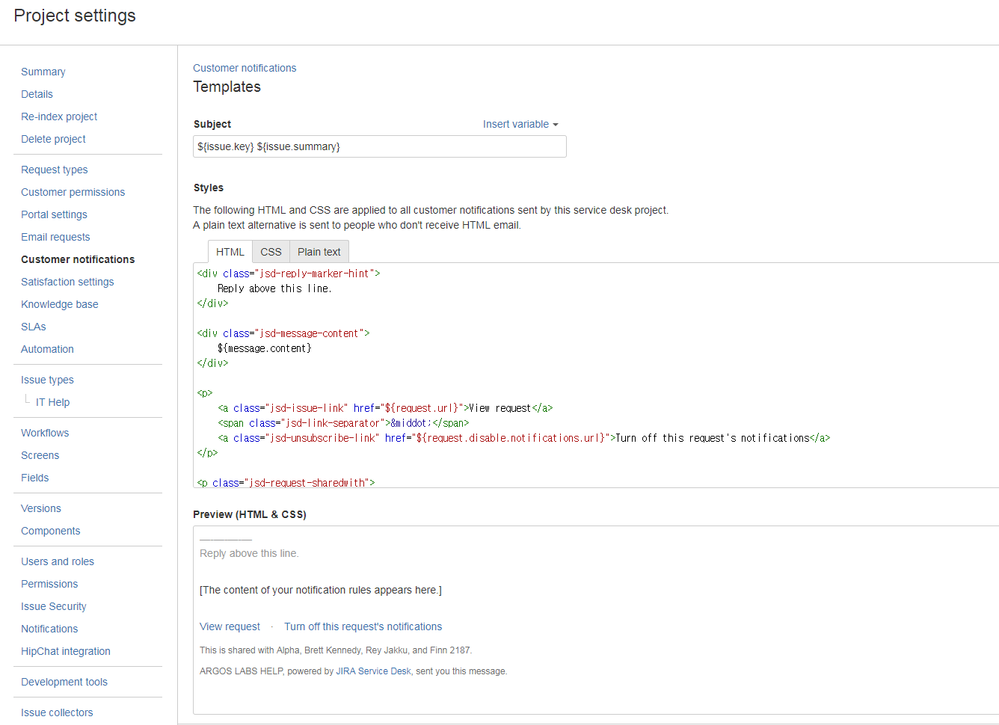
Task: Select Customer notifications in sidebar
Action: click(78, 259)
